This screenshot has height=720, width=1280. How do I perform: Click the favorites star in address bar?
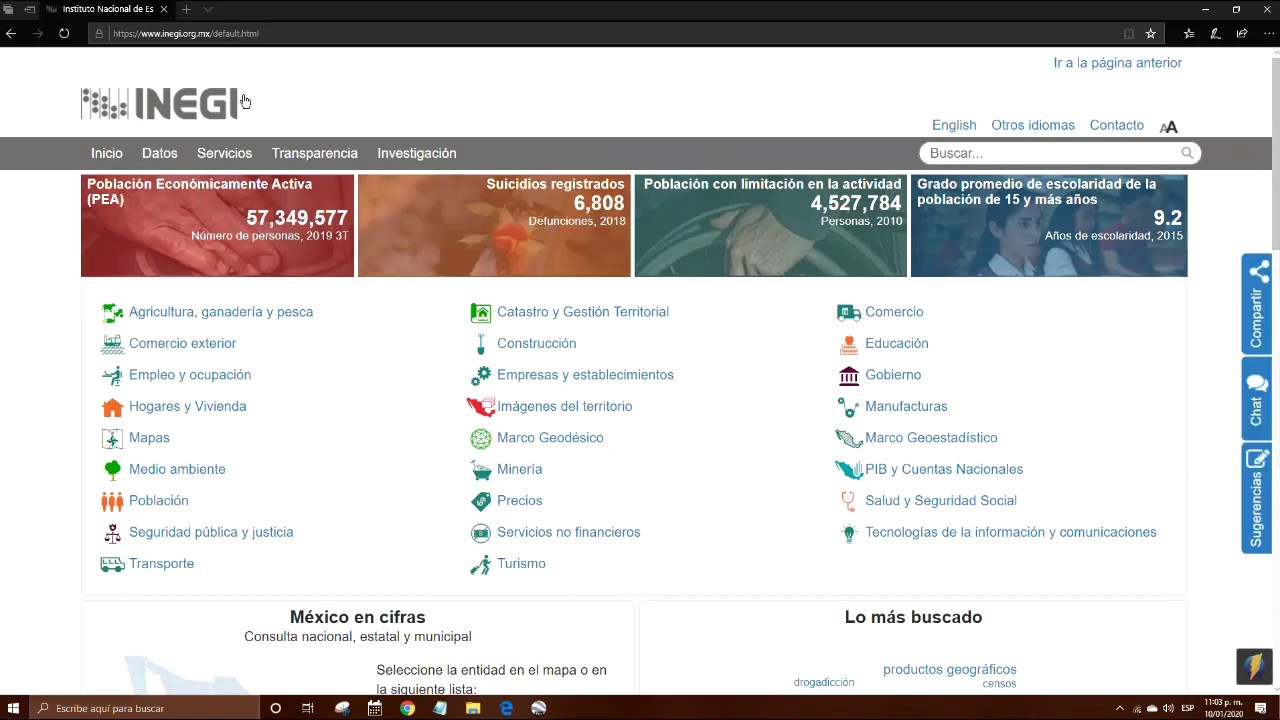pyautogui.click(x=1151, y=33)
